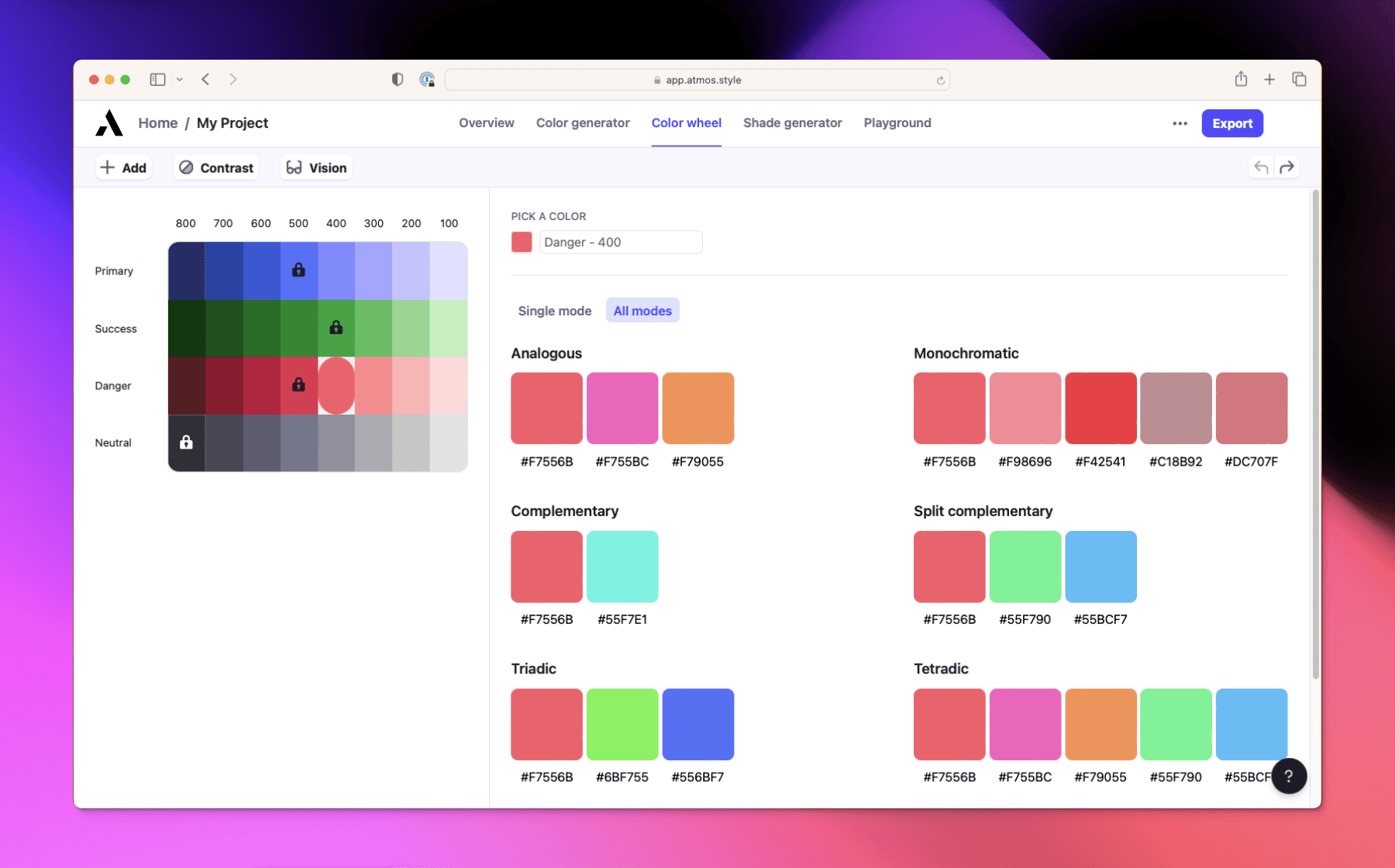Switch to the Shade generator tab

pyautogui.click(x=792, y=122)
